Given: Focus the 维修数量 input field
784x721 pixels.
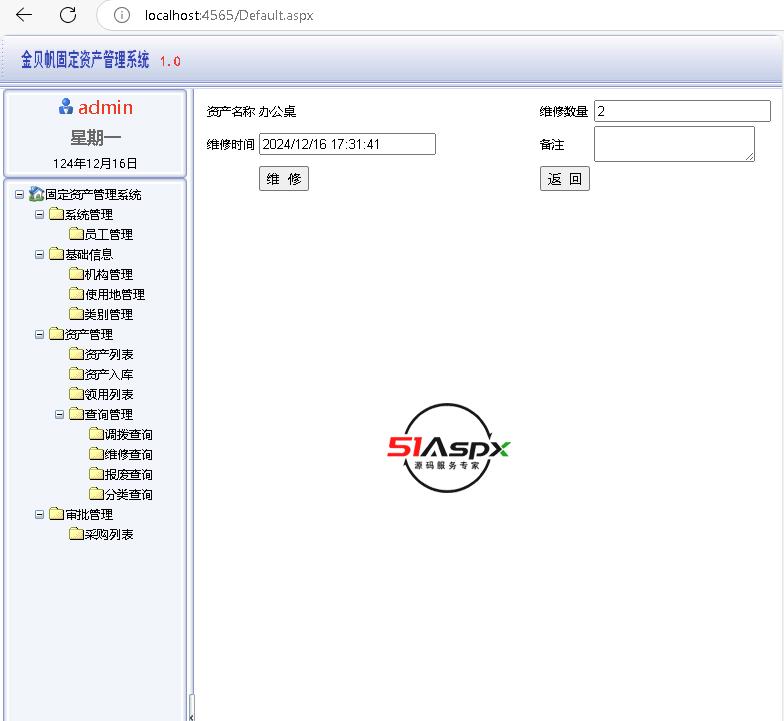Looking at the screenshot, I should 682,111.
